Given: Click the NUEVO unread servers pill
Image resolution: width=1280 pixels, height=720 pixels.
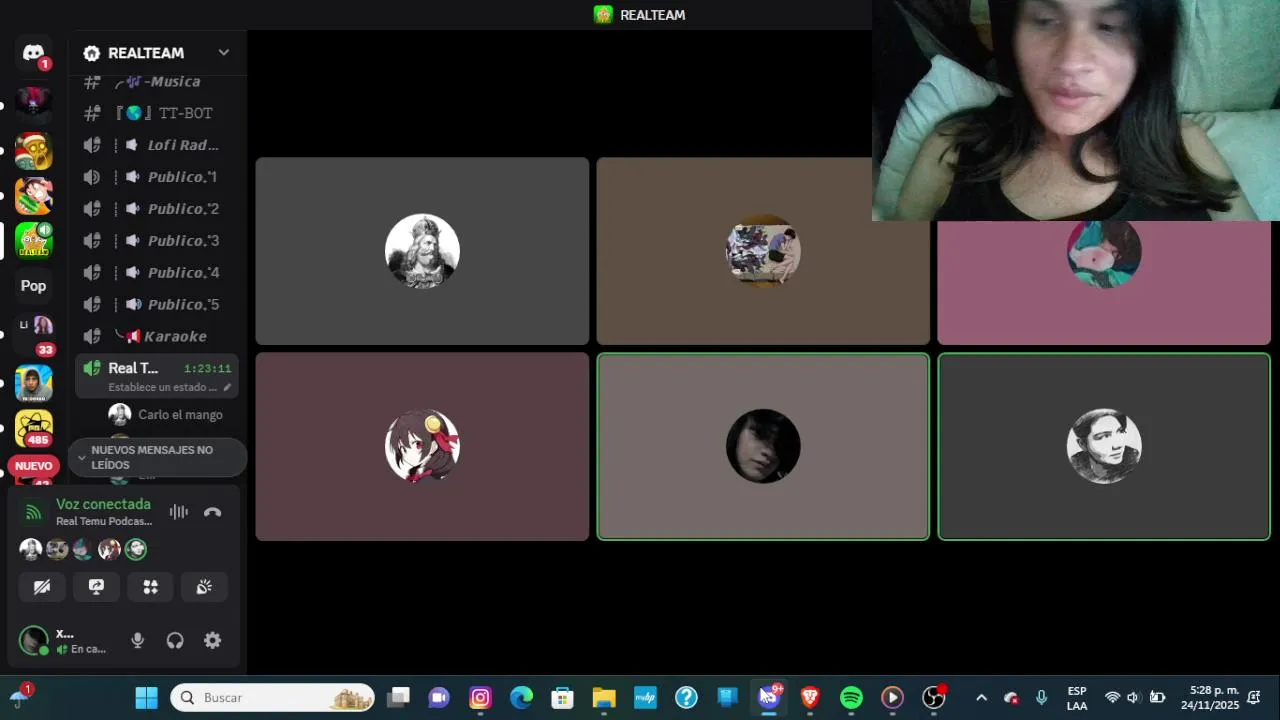Looking at the screenshot, I should (33, 466).
